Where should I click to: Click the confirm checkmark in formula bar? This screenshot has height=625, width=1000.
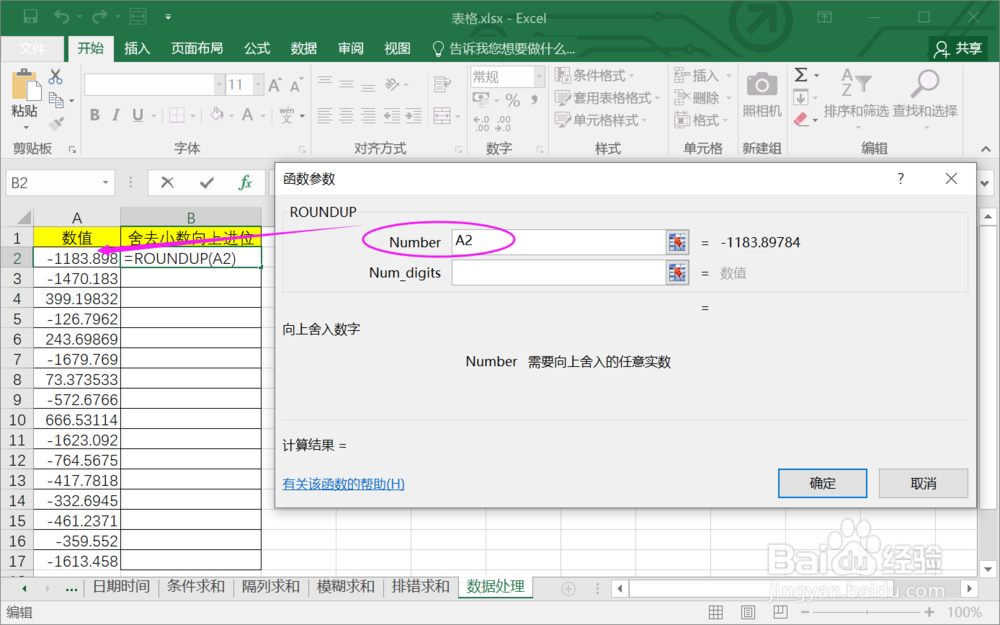(x=207, y=183)
